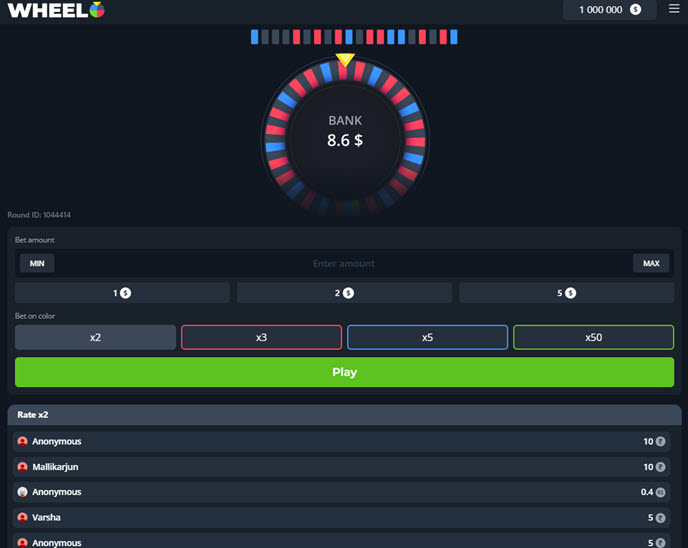The width and height of the screenshot is (688, 548).
Task: Choose the 1 dollar quick bet
Action: [x=122, y=293]
